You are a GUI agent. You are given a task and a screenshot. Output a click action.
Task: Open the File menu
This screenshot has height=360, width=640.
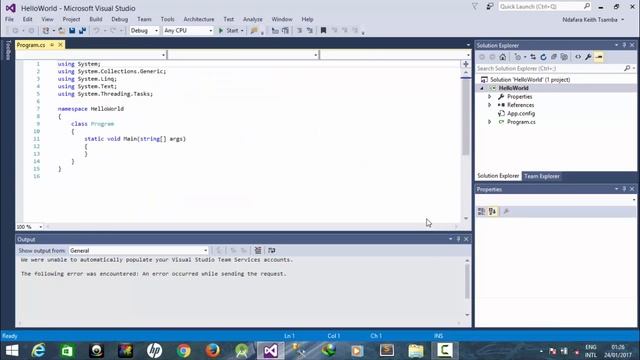coord(9,19)
